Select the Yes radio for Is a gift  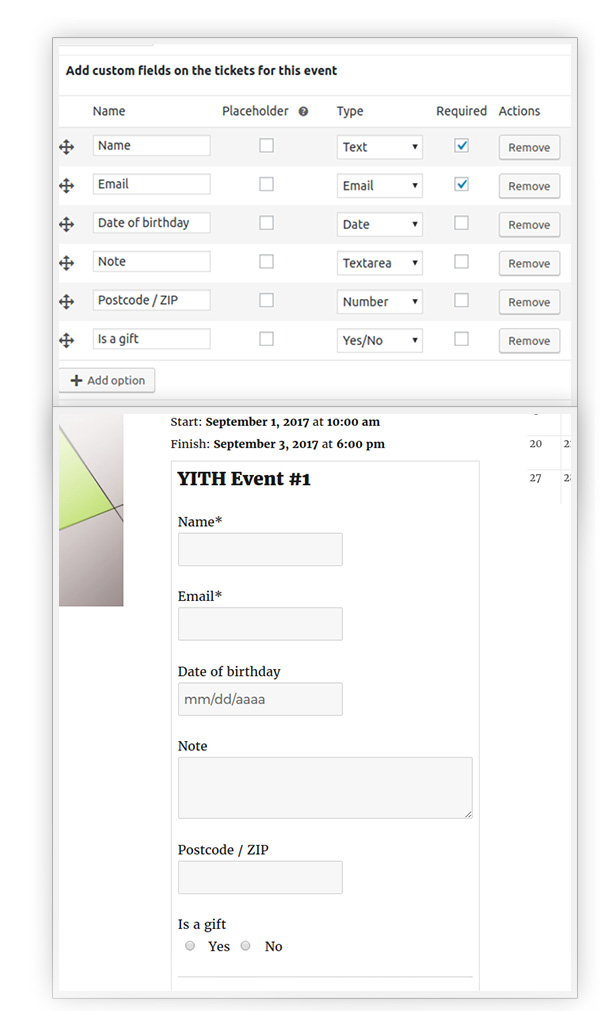190,946
